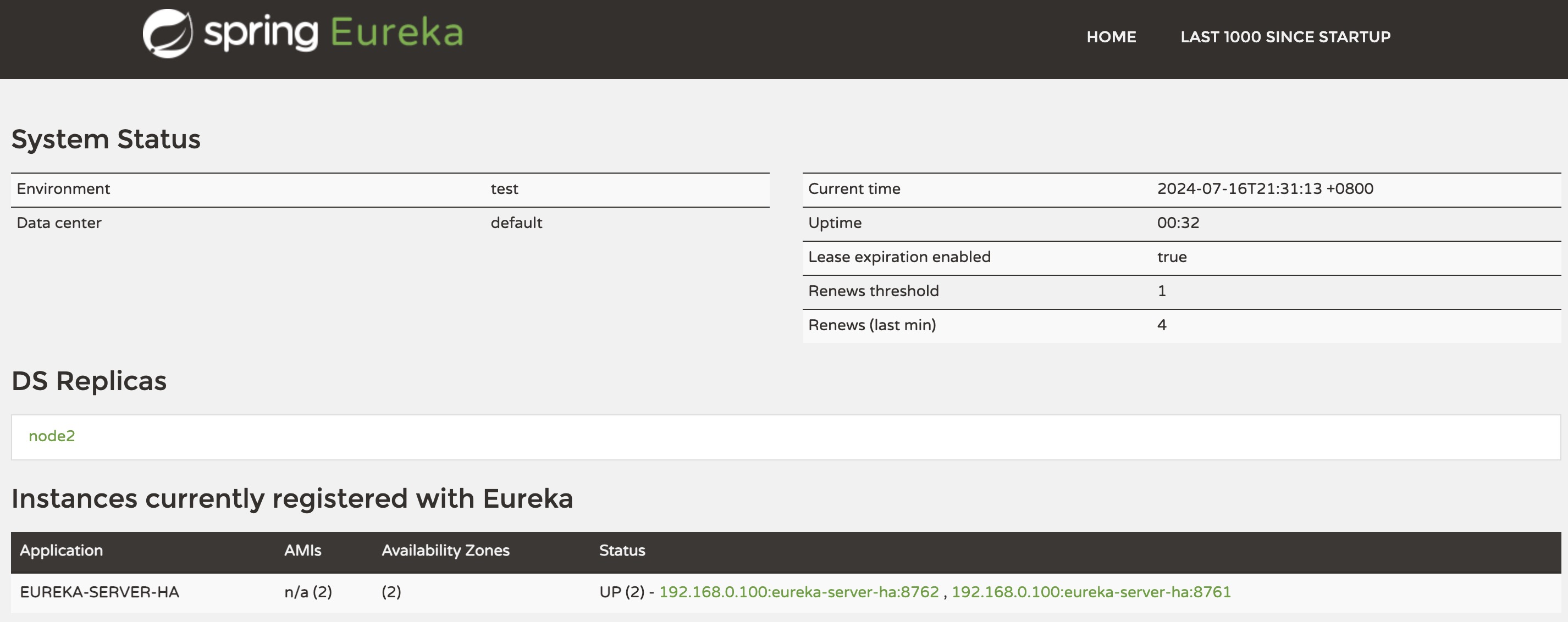Click Lease expiration enabled true value

[x=1171, y=257]
